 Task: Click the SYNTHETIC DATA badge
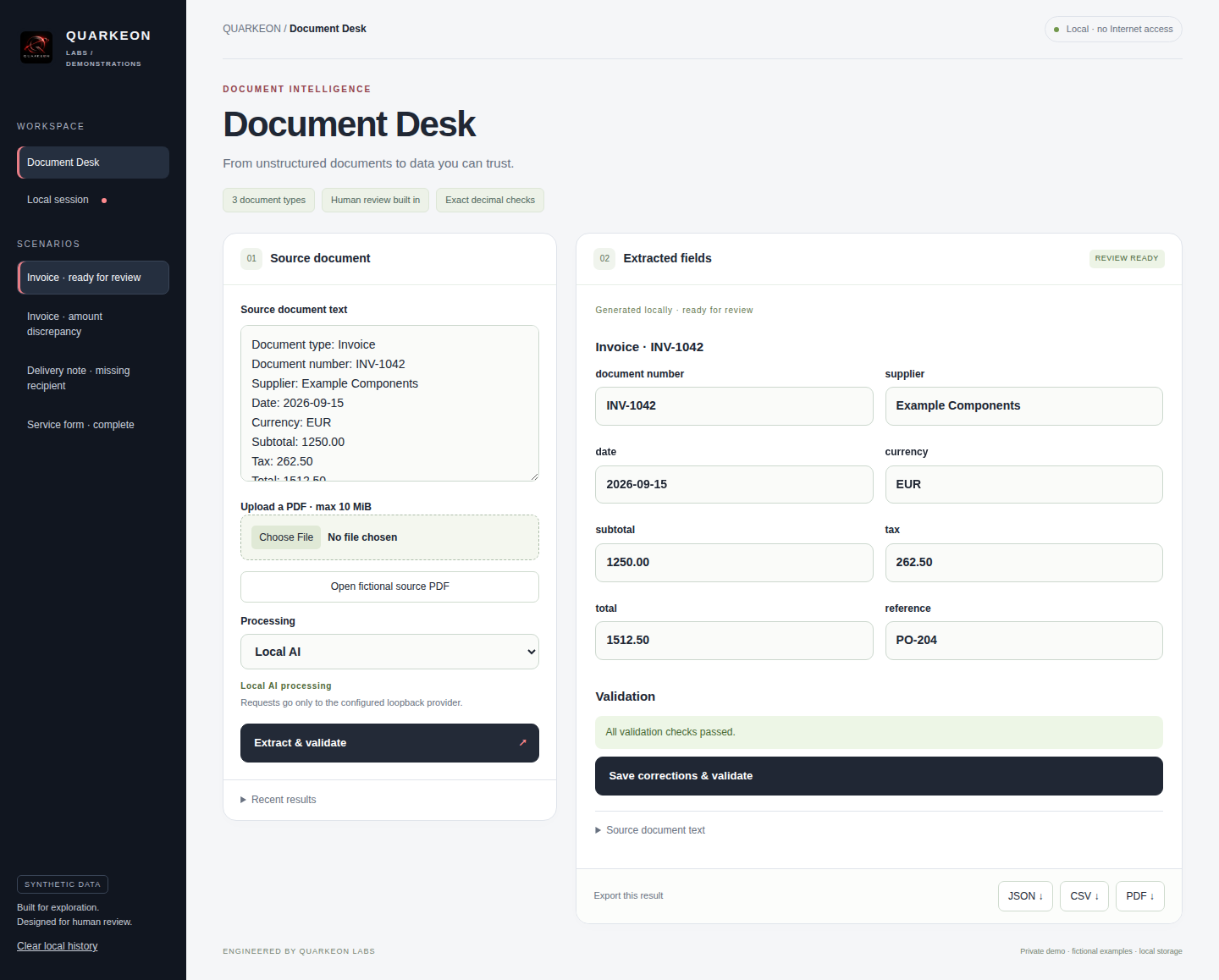pyautogui.click(x=63, y=884)
